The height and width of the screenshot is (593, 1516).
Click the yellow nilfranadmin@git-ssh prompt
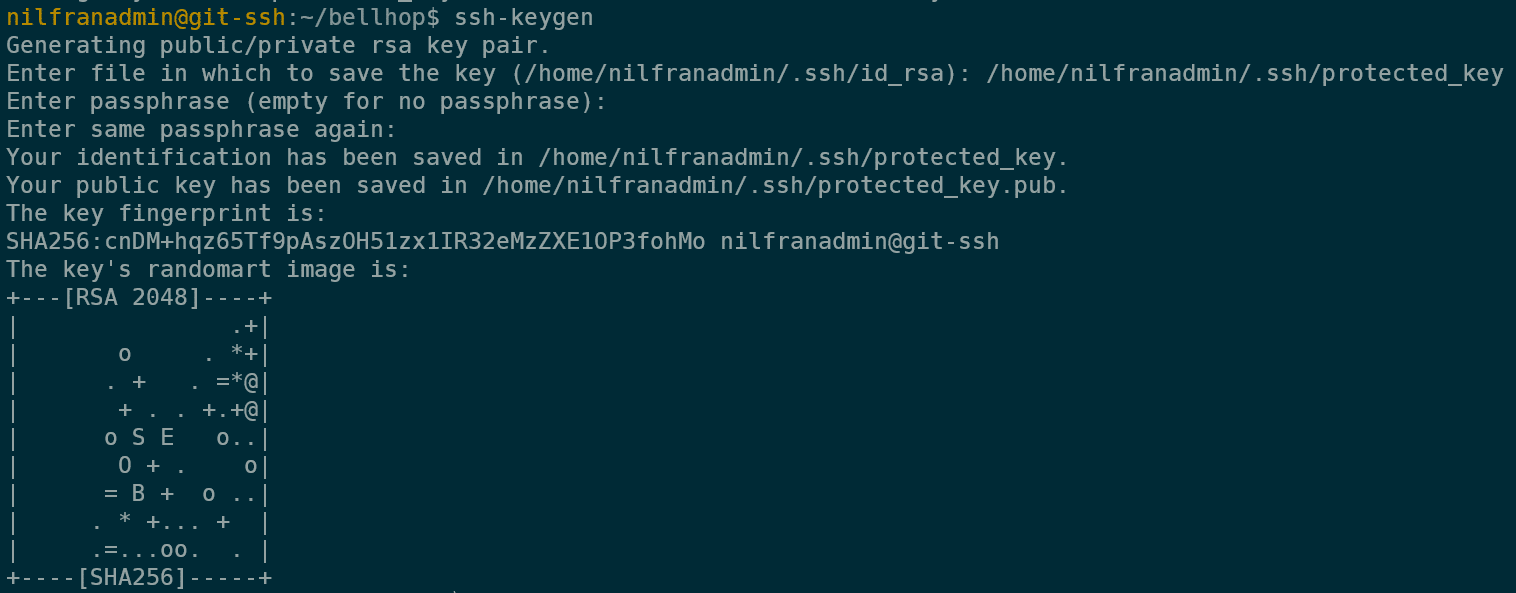coord(146,17)
